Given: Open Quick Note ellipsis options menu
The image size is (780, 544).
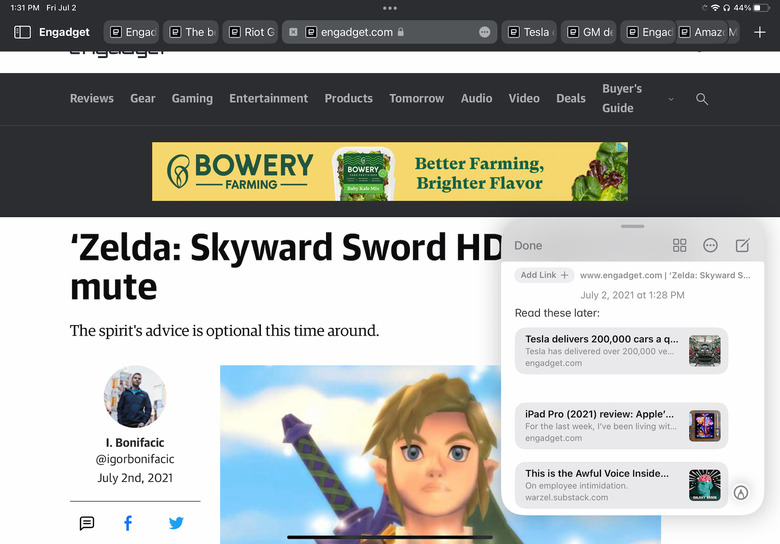Looking at the screenshot, I should click(x=710, y=245).
